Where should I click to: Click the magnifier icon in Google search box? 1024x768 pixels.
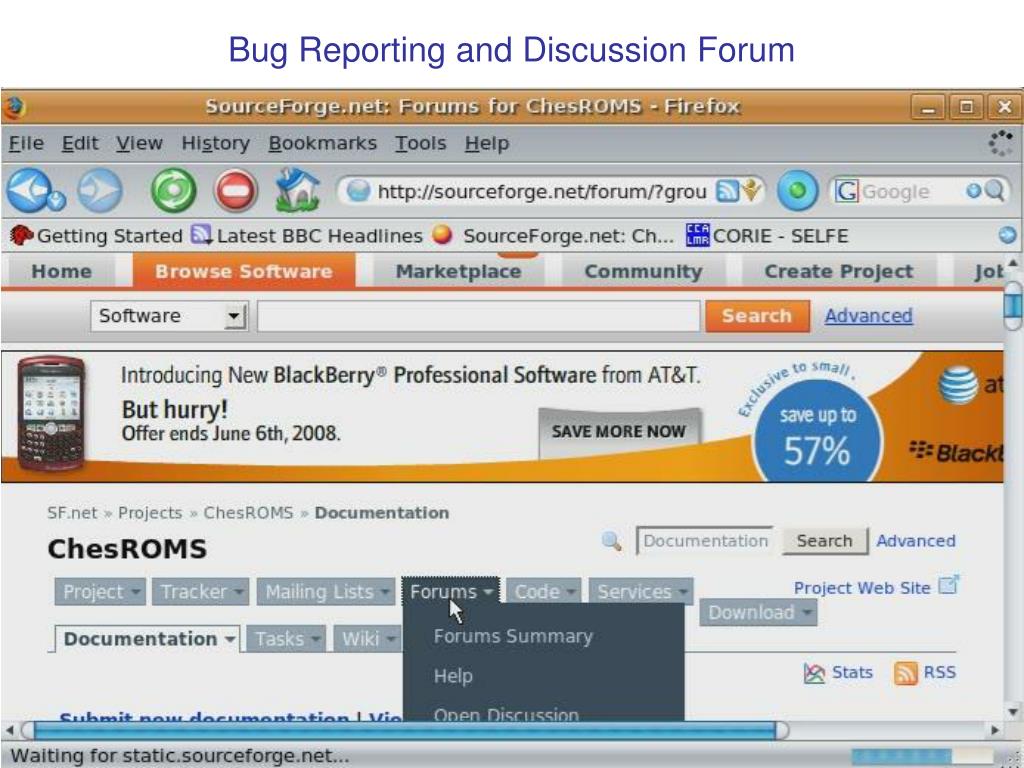coord(994,191)
